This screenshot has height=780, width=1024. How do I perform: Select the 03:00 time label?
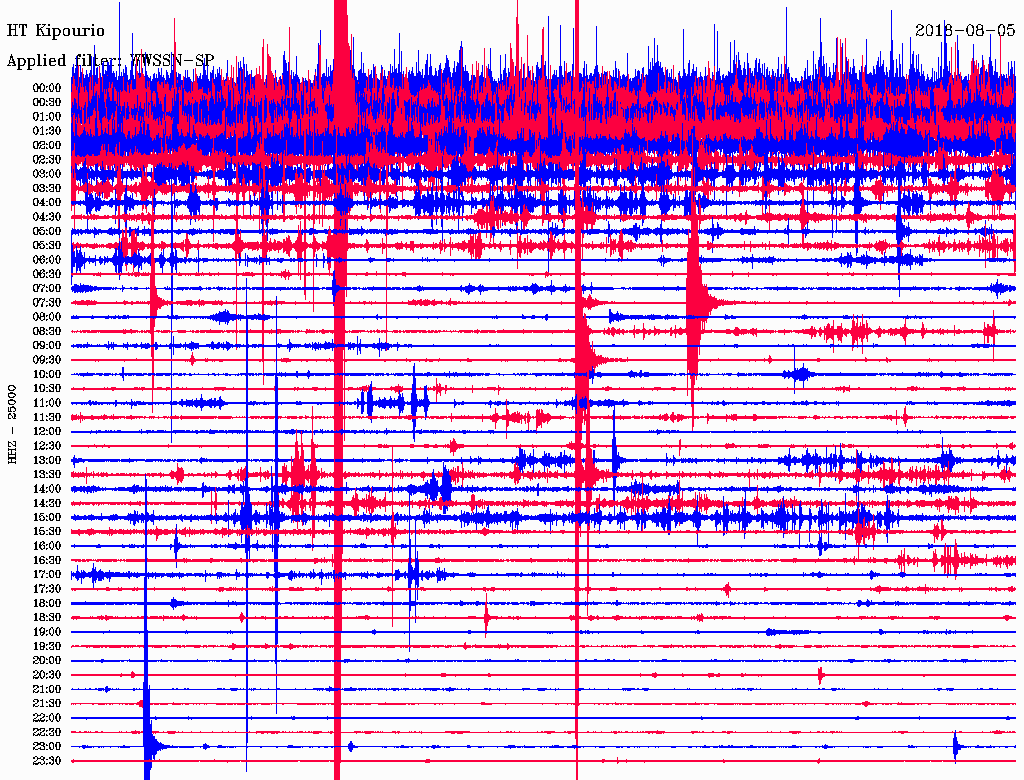pos(47,174)
